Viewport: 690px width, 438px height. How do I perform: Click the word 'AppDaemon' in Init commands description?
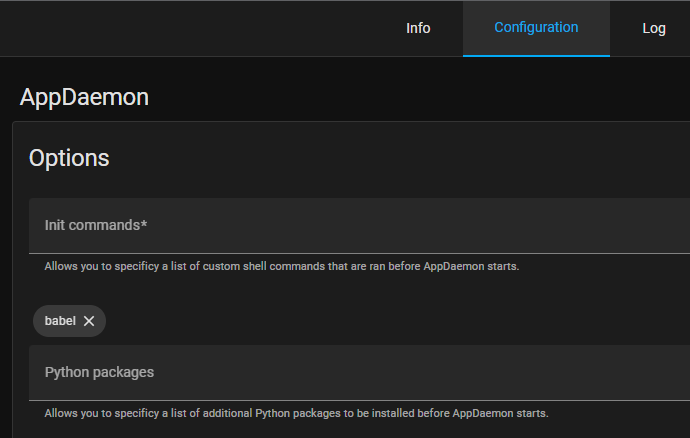pyautogui.click(x=456, y=267)
